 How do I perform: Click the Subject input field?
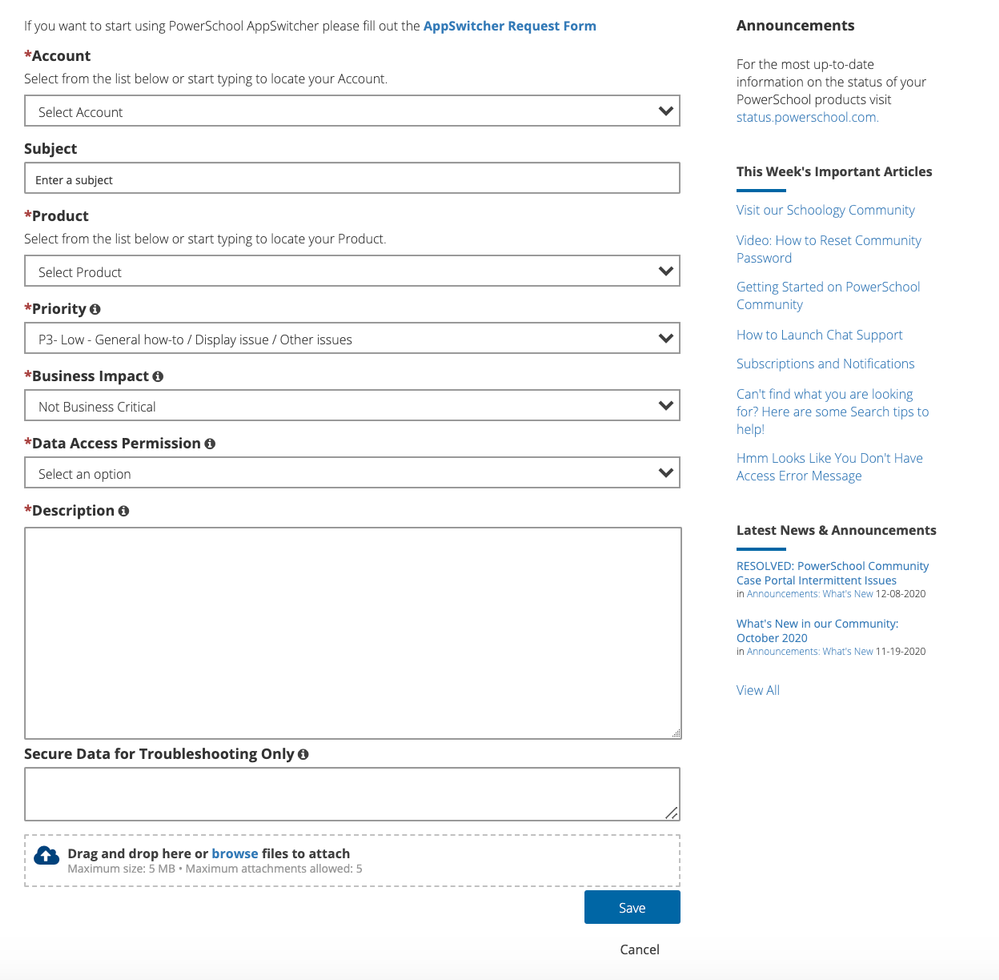click(x=352, y=177)
